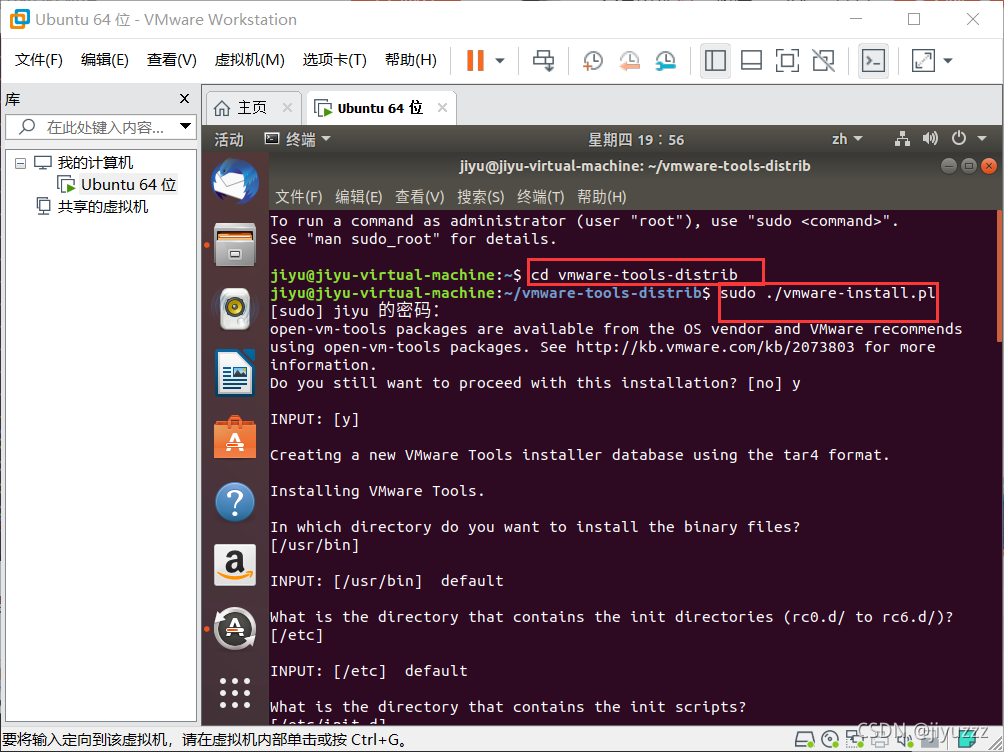Click the clock 星期四 19:56
This screenshot has width=1004, height=752.
click(635, 140)
